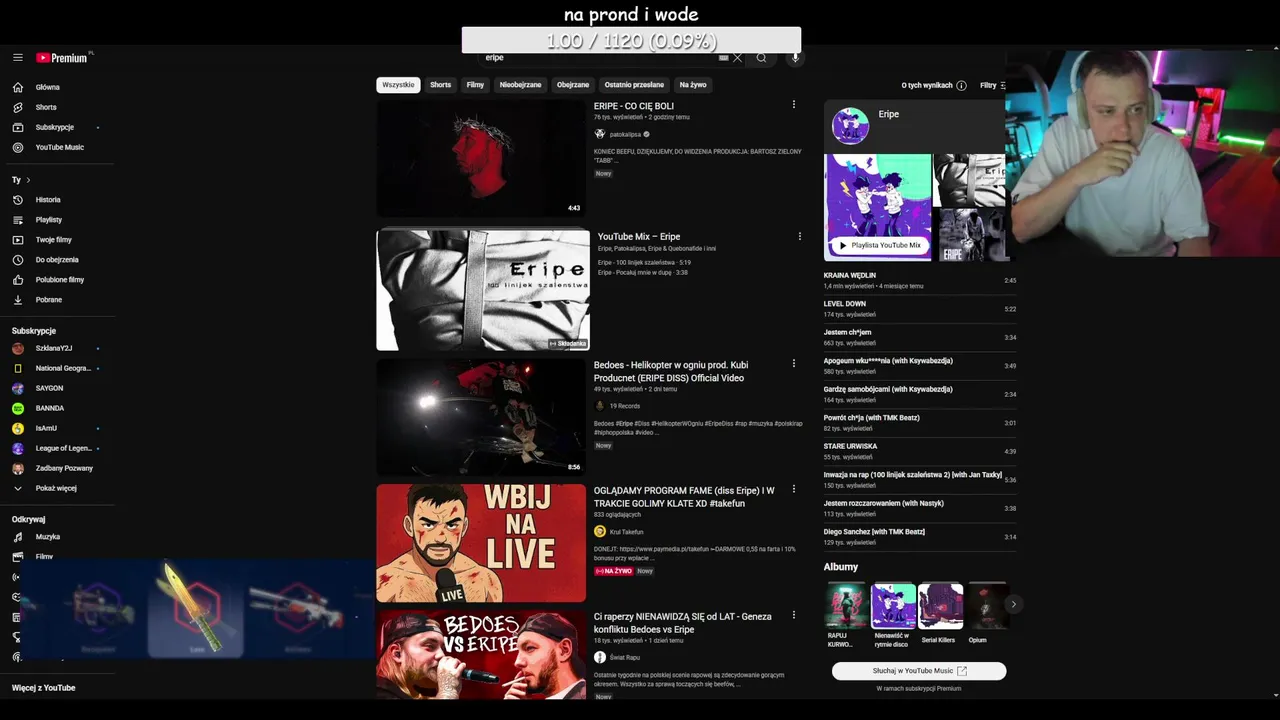Play the song LEVEL DOWN

point(920,309)
